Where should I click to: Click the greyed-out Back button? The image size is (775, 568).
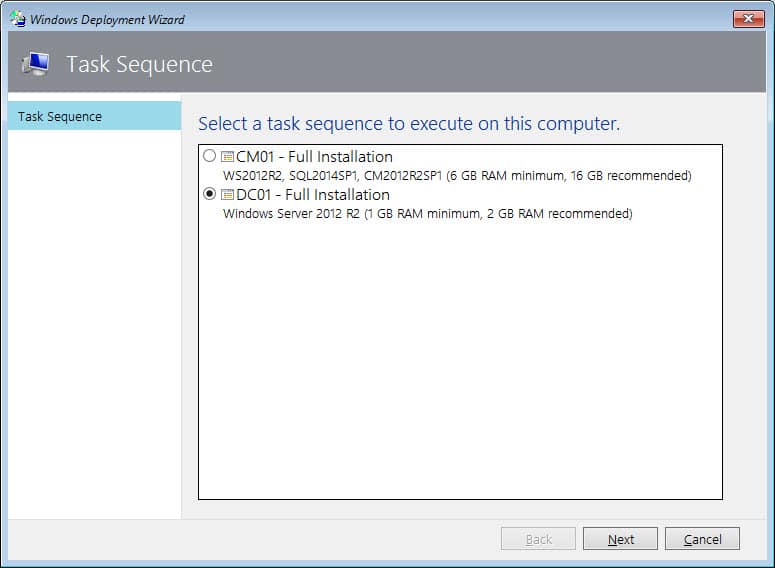click(538, 539)
